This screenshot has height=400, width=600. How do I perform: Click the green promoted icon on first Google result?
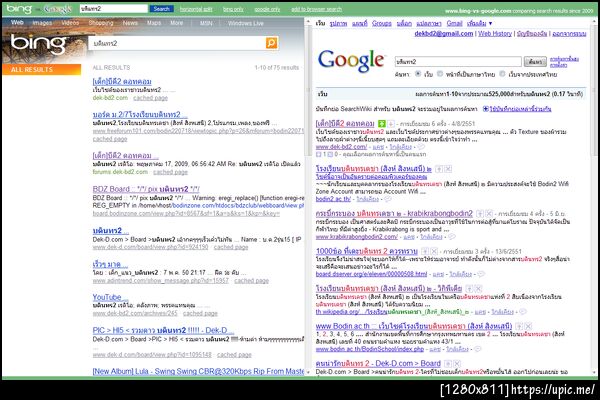[382, 124]
